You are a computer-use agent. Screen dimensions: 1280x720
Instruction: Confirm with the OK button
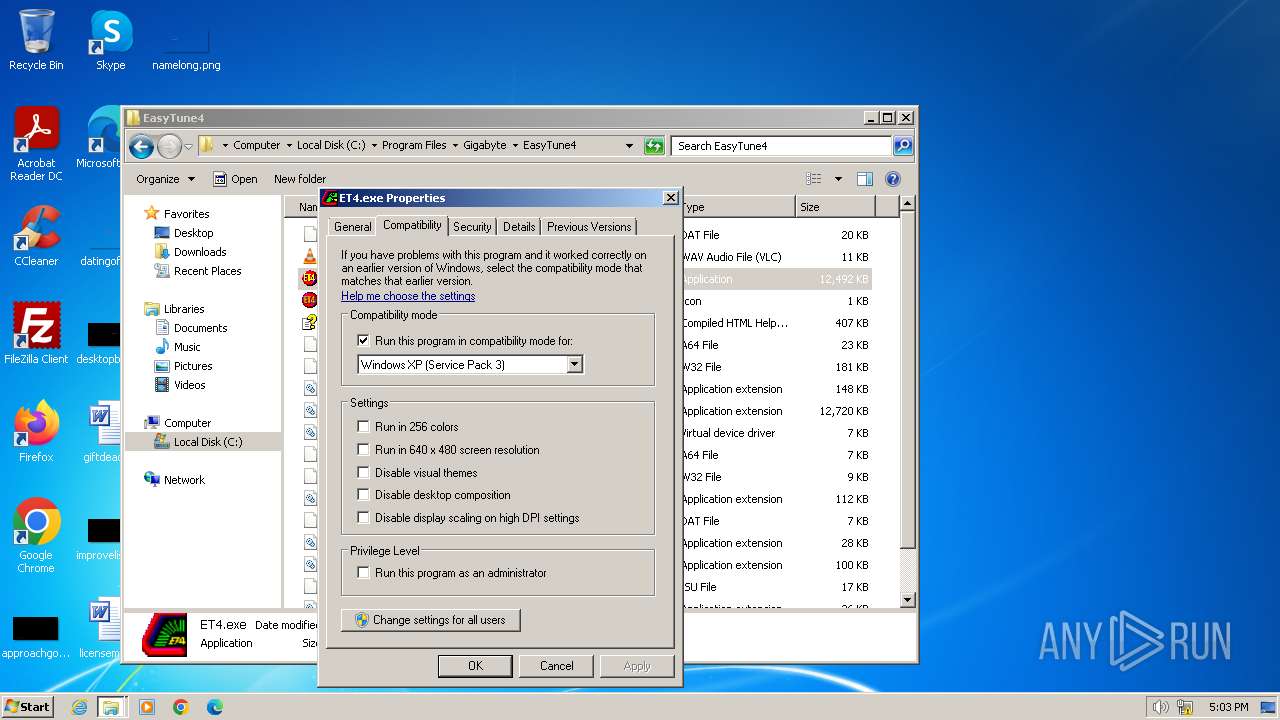click(x=475, y=666)
